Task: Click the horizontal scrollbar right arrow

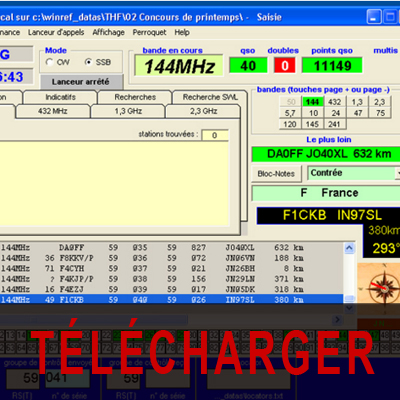Action: 337,320
